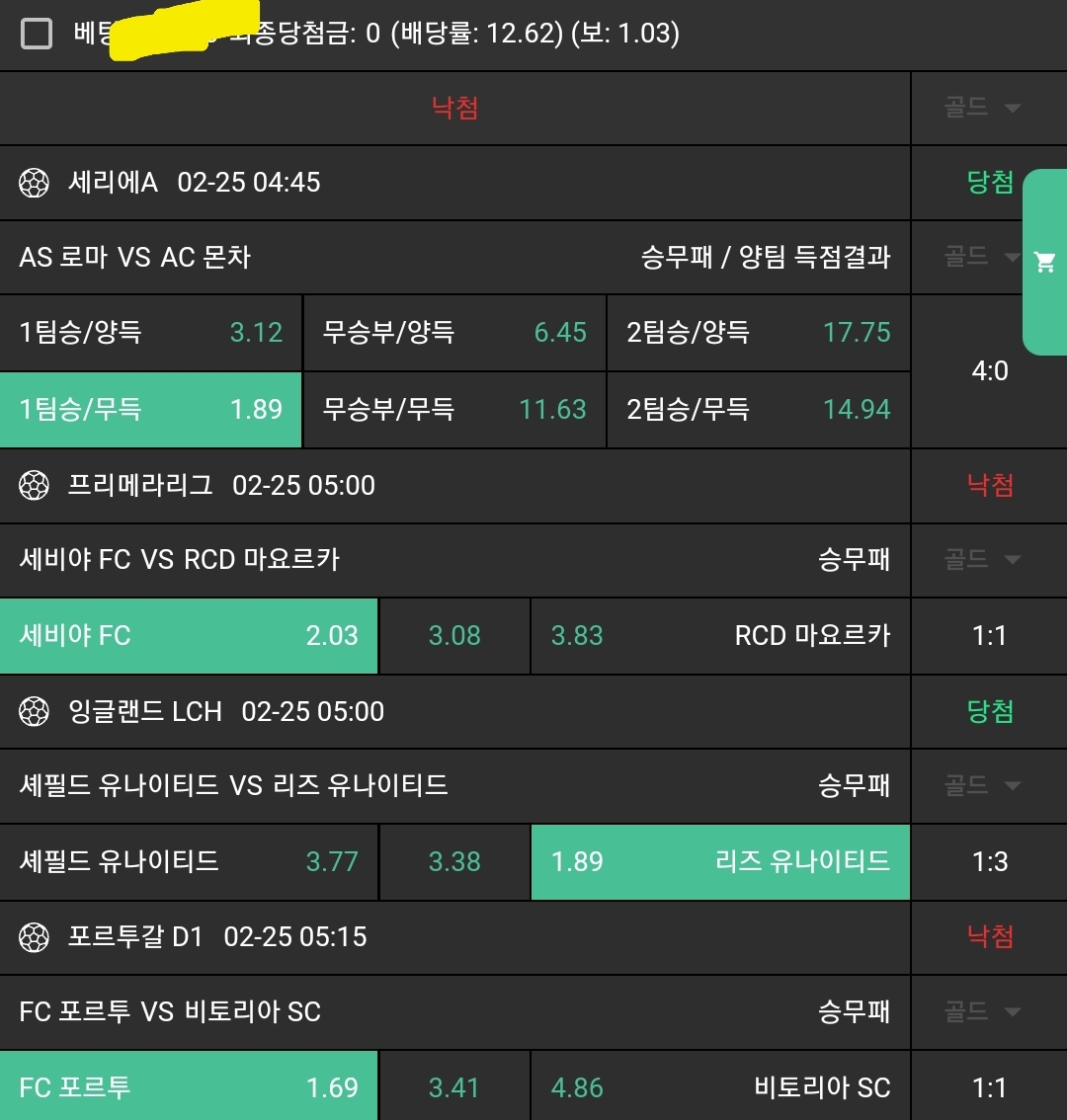
Task: Open 골드 dropdown in 셰필드 유나이티드 match row
Action: click(x=982, y=786)
